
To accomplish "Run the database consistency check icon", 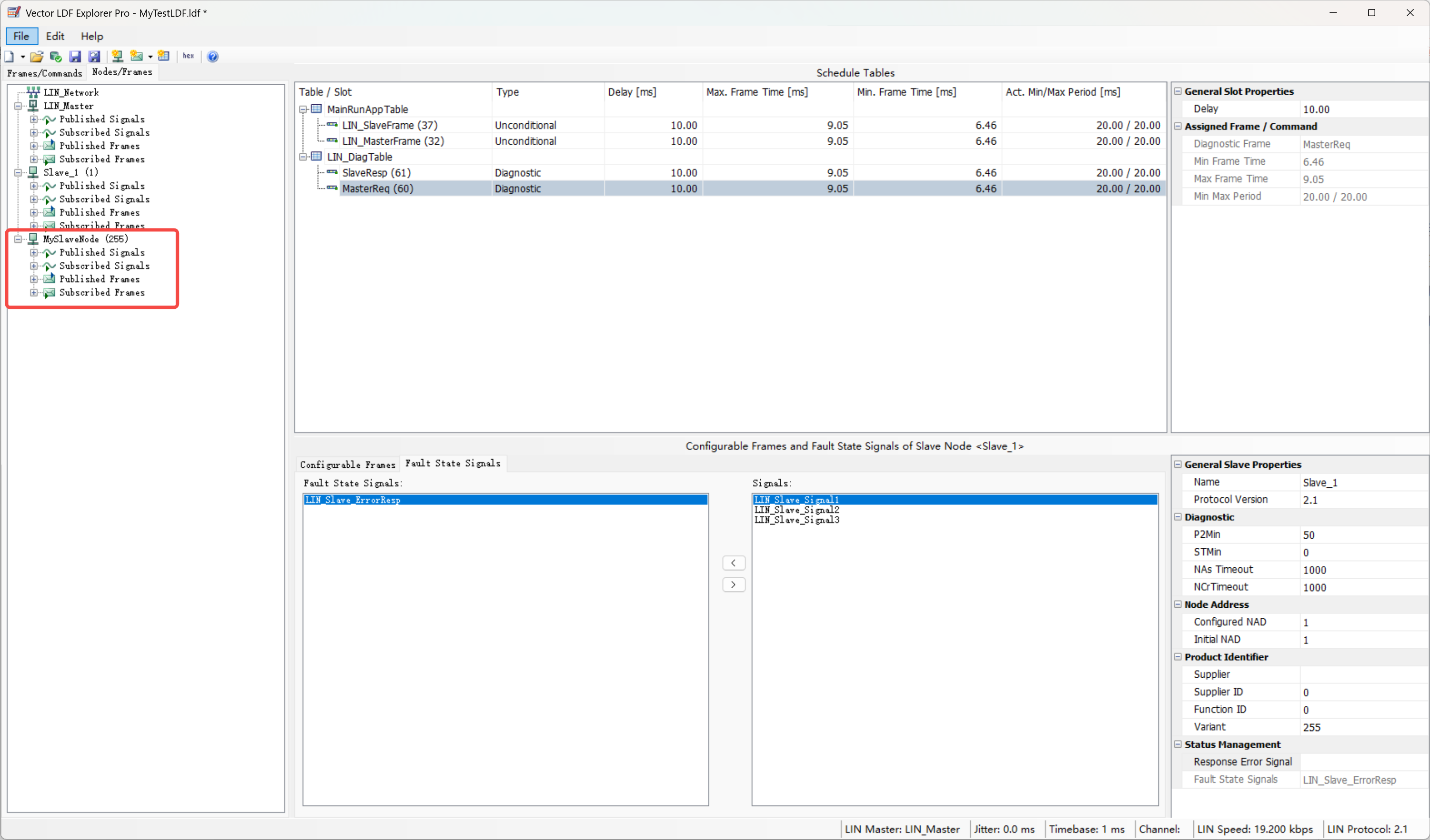I will tap(56, 56).
